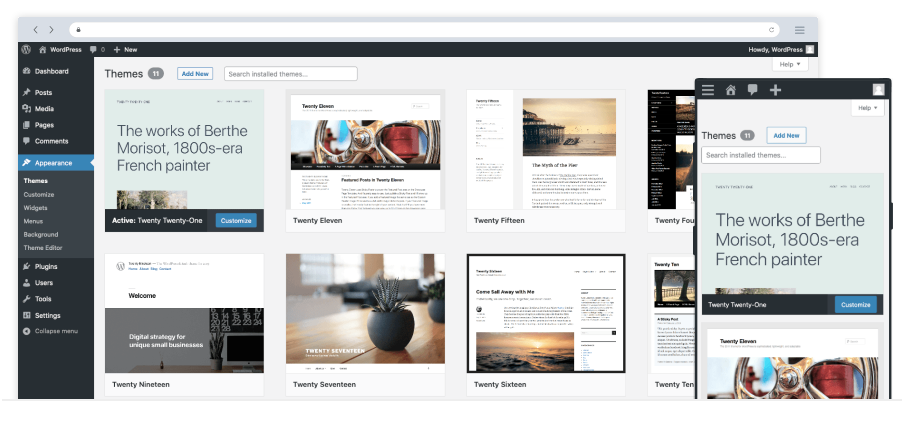Click the user avatar in the mobile toolbar
The width and height of the screenshot is (908, 429).
(x=878, y=90)
